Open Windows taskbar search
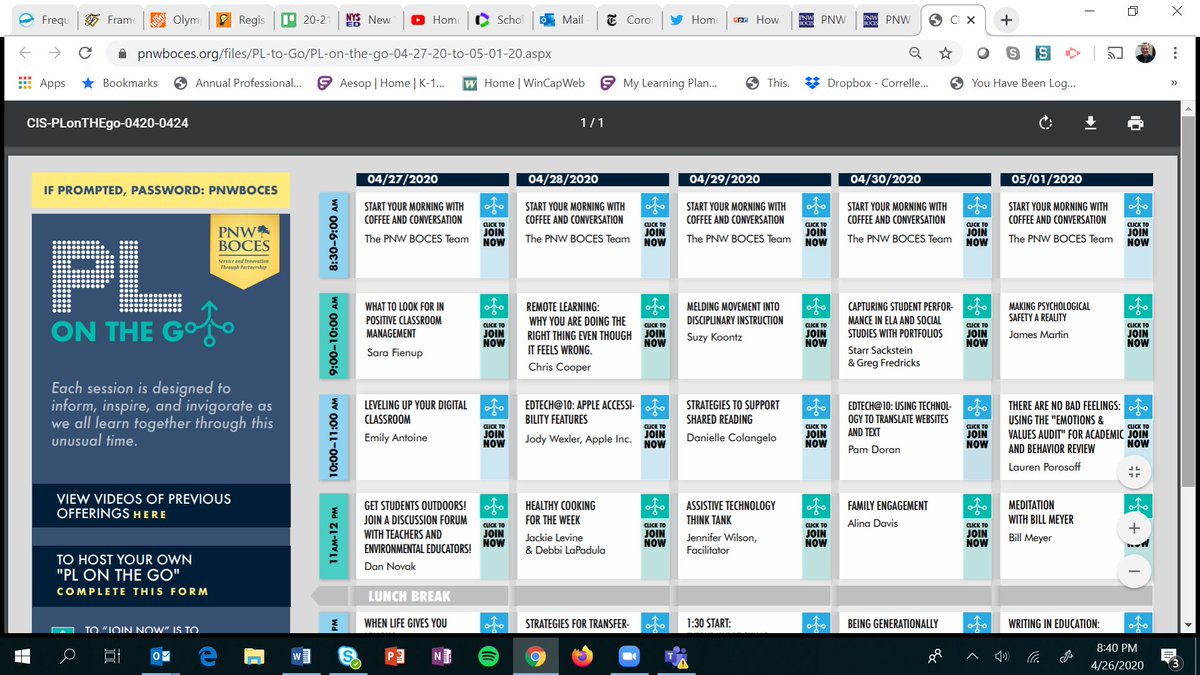Viewport: 1200px width, 675px height. click(x=69, y=656)
